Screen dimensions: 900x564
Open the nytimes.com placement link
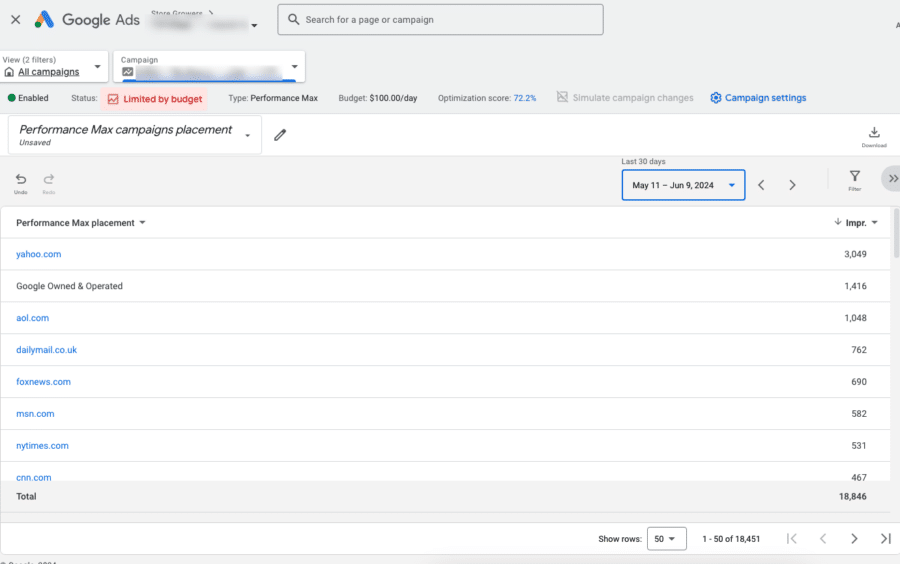pyautogui.click(x=42, y=446)
